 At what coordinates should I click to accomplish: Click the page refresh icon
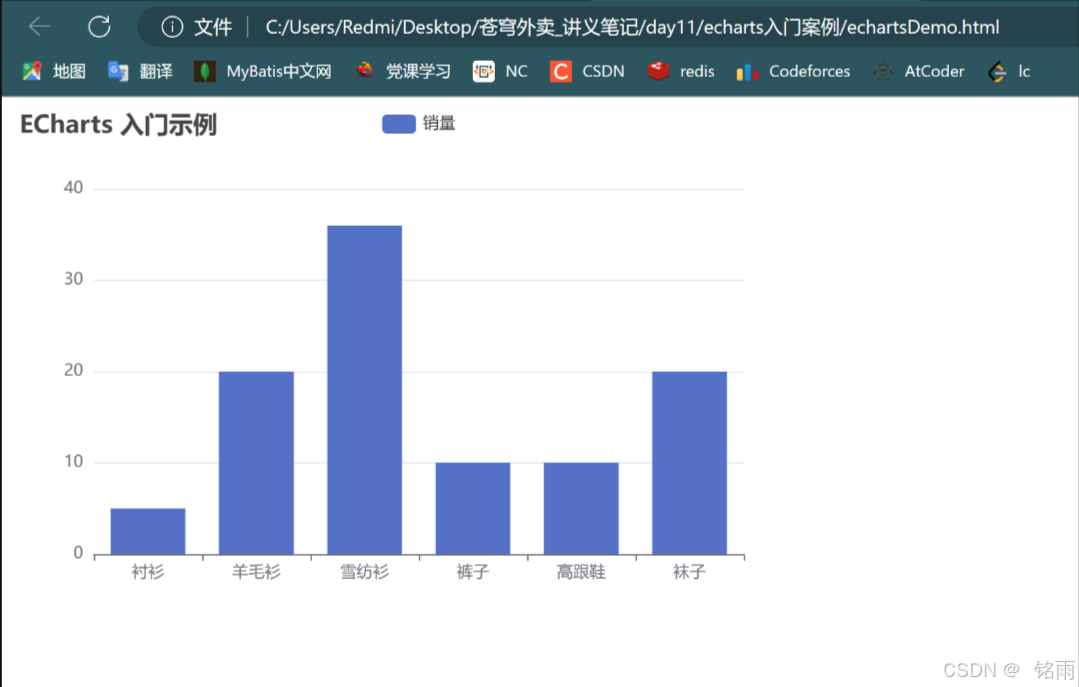[x=98, y=27]
